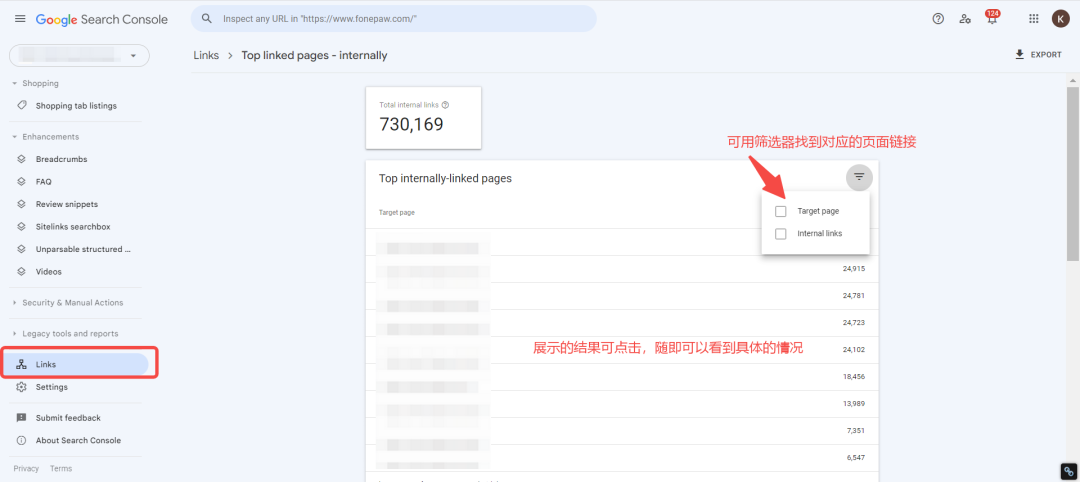Viewport: 1080px width, 482px height.
Task: Open Shopping tab listings
Action: click(74, 106)
